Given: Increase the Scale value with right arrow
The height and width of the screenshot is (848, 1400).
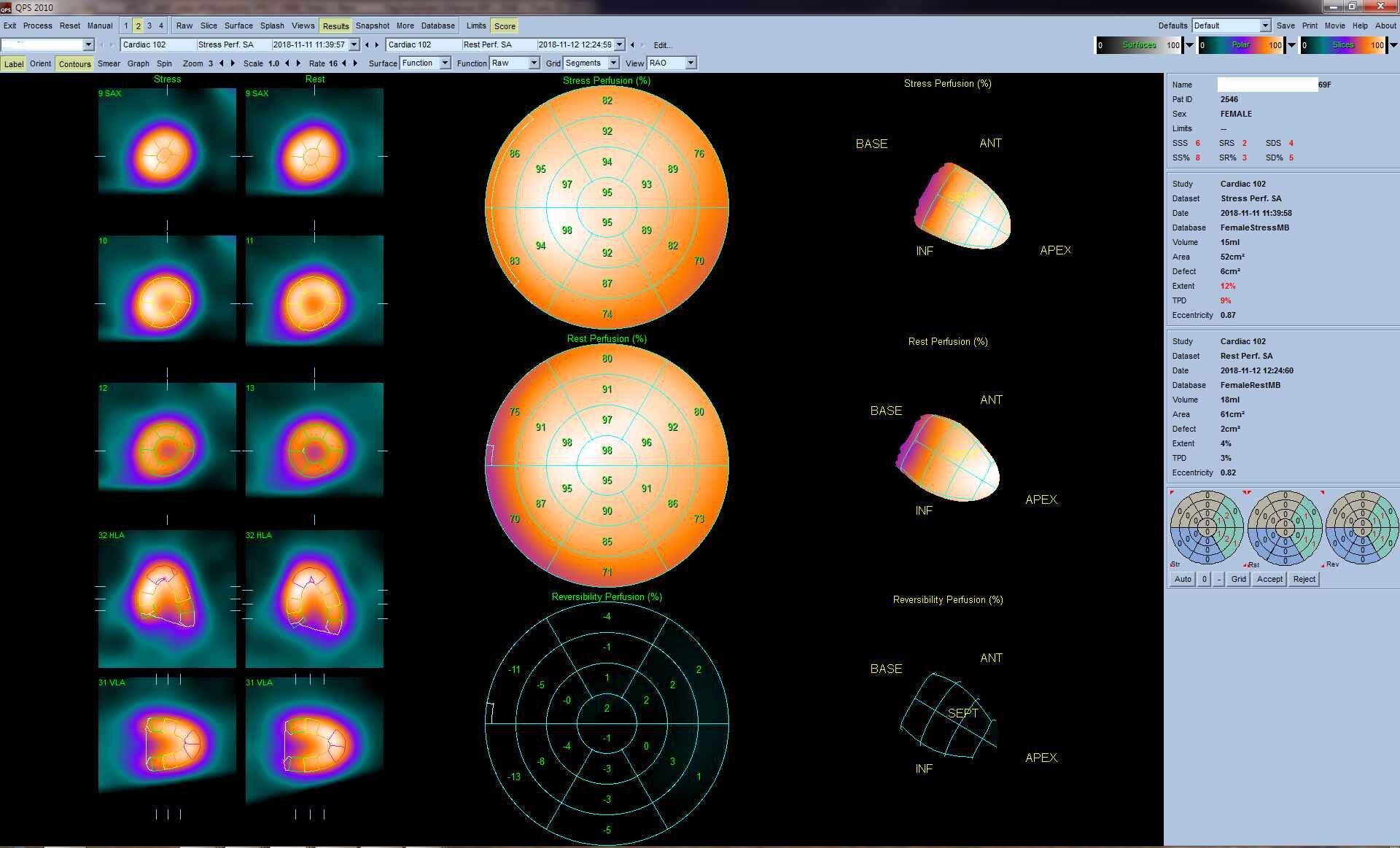Looking at the screenshot, I should (298, 63).
